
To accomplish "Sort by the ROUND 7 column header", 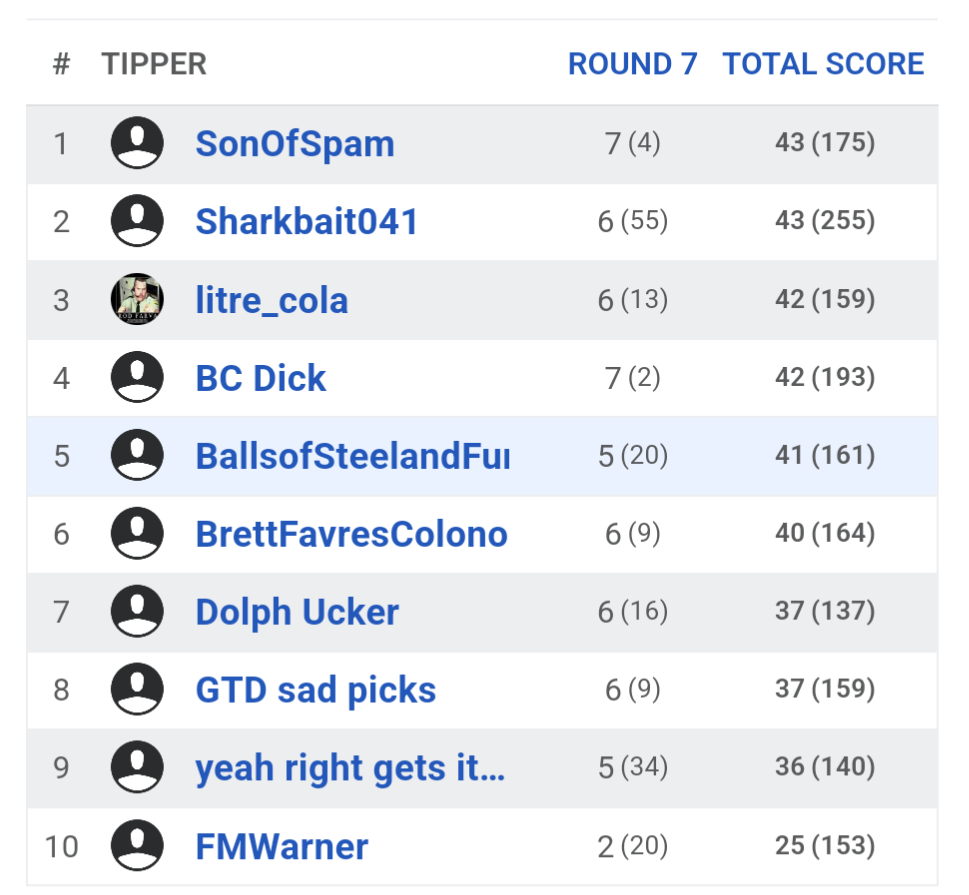I will point(632,64).
